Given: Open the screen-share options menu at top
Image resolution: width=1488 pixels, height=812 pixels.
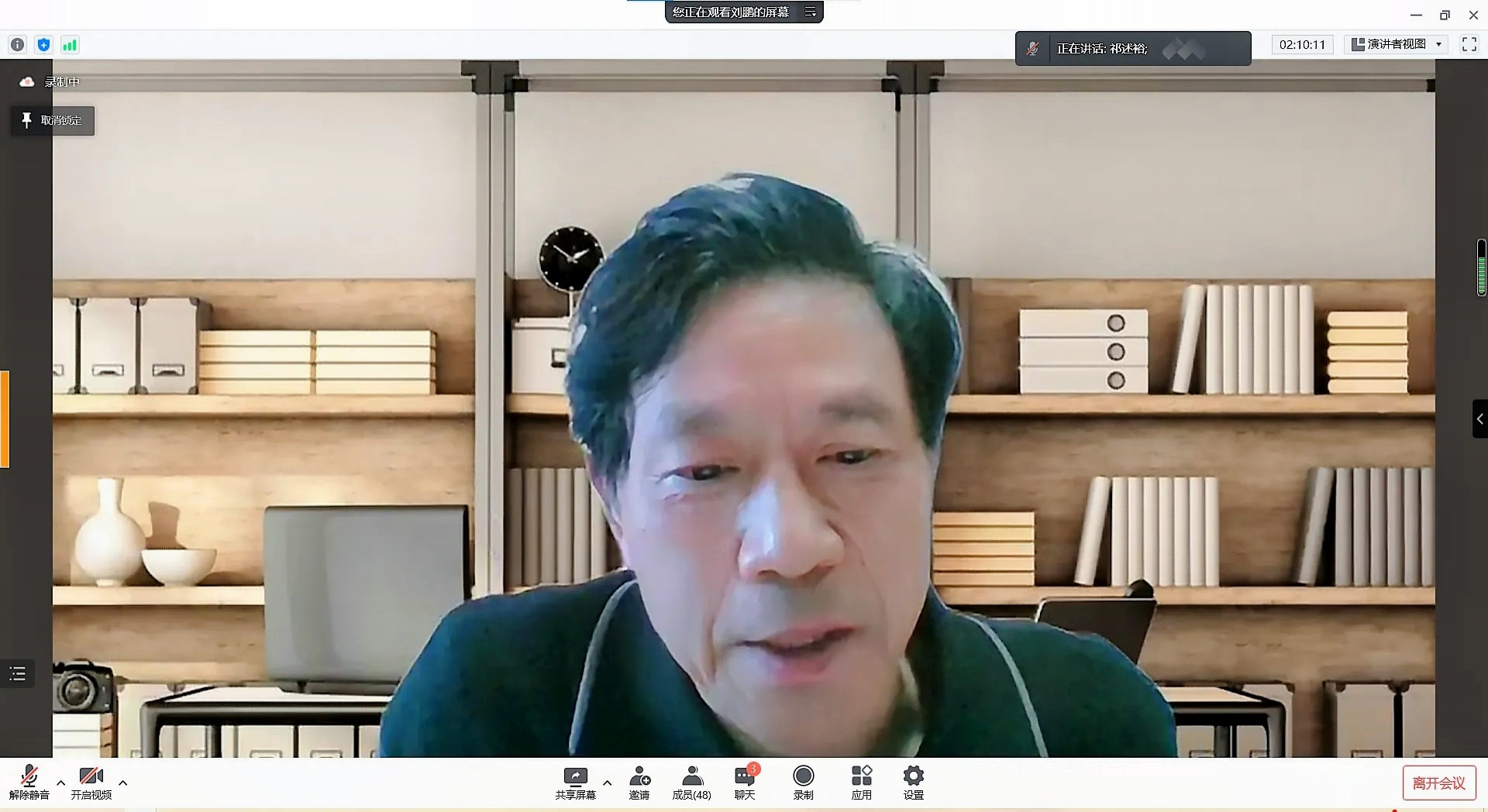Looking at the screenshot, I should tap(811, 12).
